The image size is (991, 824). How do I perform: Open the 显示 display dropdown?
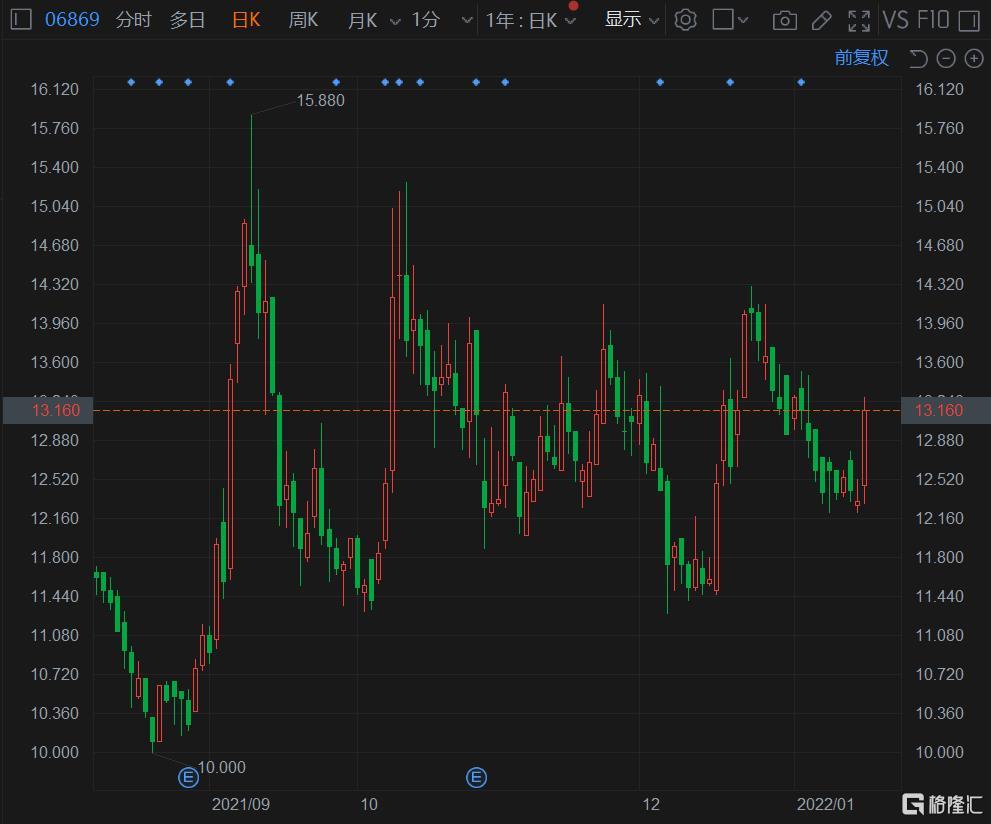point(631,20)
